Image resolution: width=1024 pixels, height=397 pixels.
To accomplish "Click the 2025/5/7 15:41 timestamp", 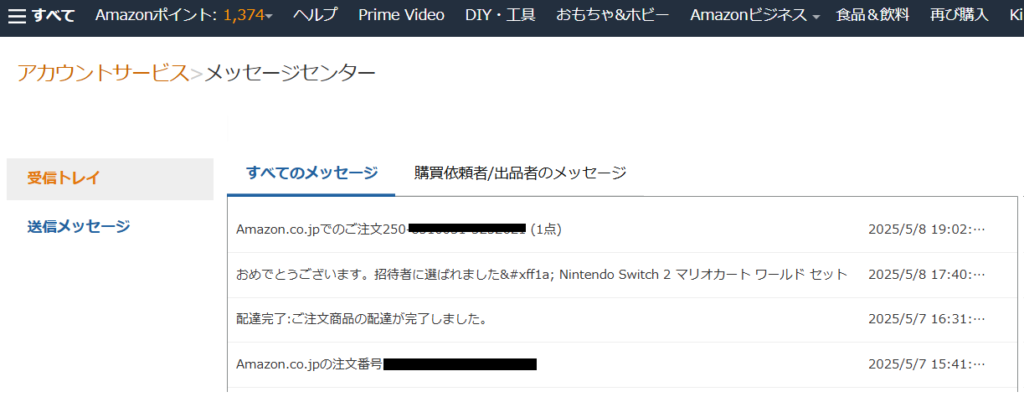I will [927, 364].
